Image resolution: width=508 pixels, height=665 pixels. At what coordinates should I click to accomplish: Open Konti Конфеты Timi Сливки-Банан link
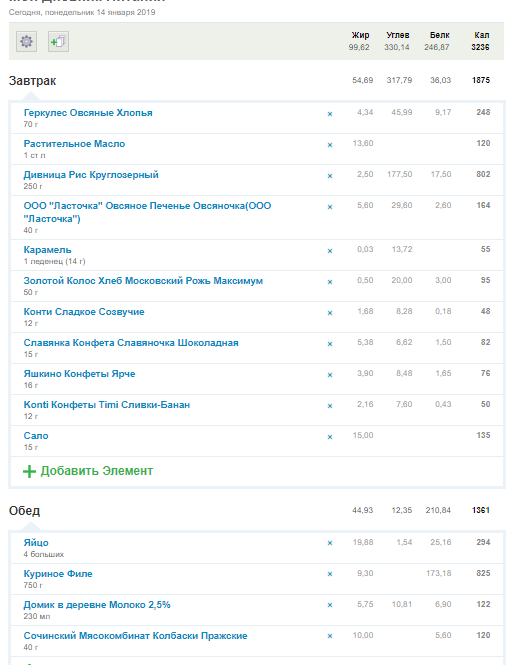click(107, 405)
